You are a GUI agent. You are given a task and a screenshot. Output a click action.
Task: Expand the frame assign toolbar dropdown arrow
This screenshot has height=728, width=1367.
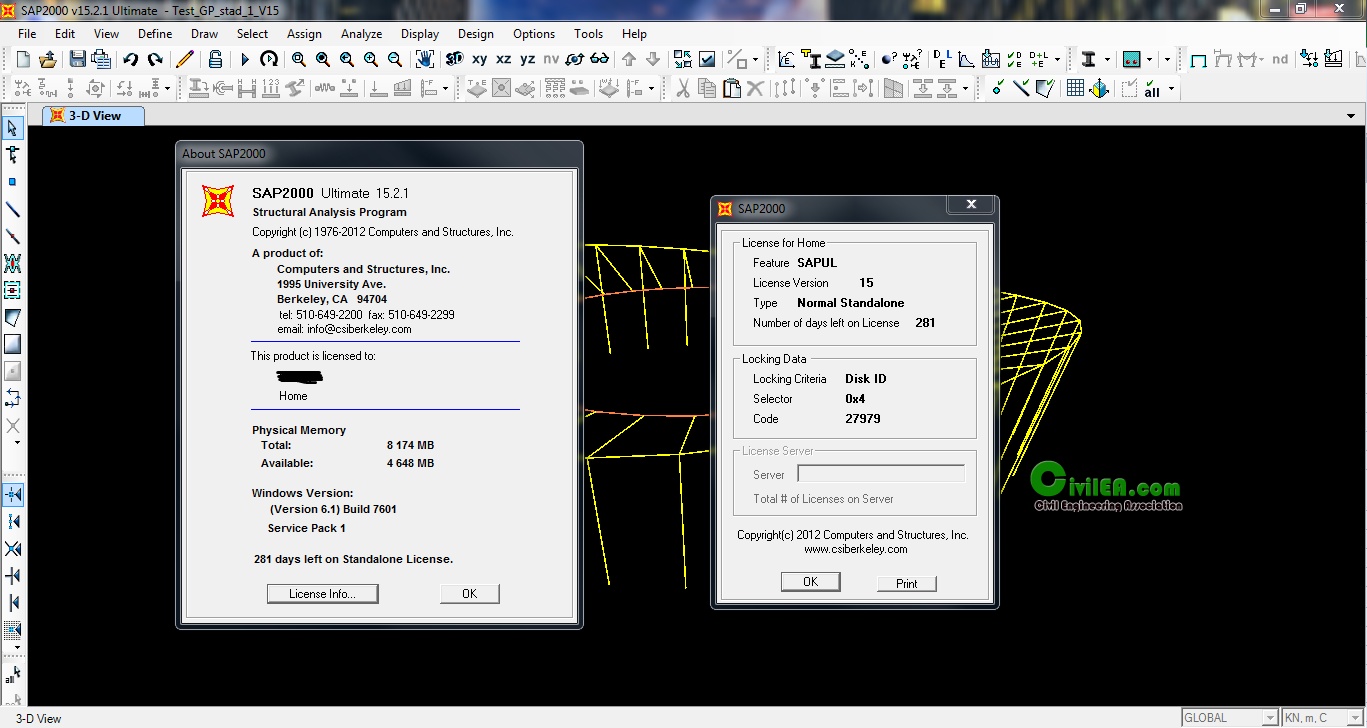point(445,89)
